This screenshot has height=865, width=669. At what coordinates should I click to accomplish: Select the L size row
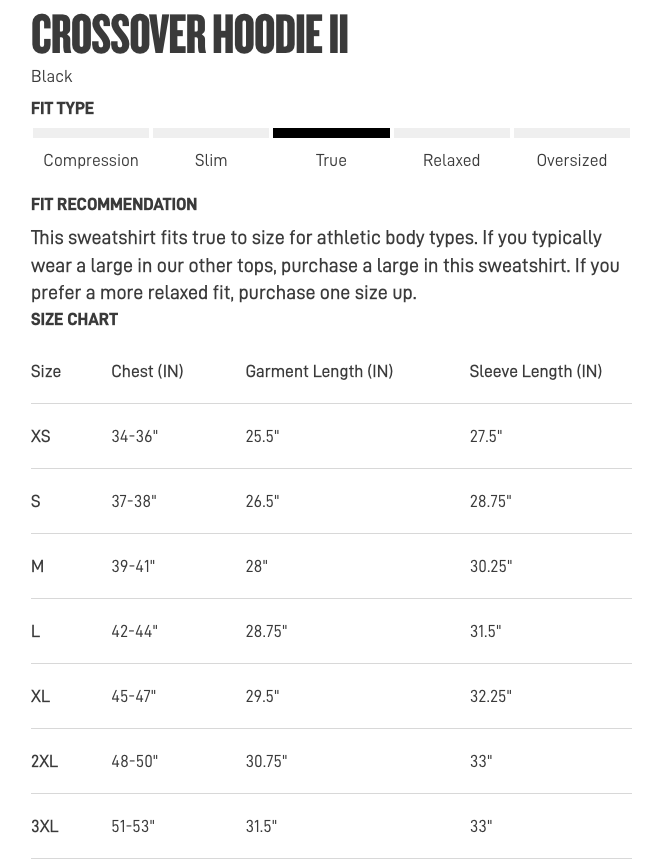pyautogui.click(x=331, y=631)
